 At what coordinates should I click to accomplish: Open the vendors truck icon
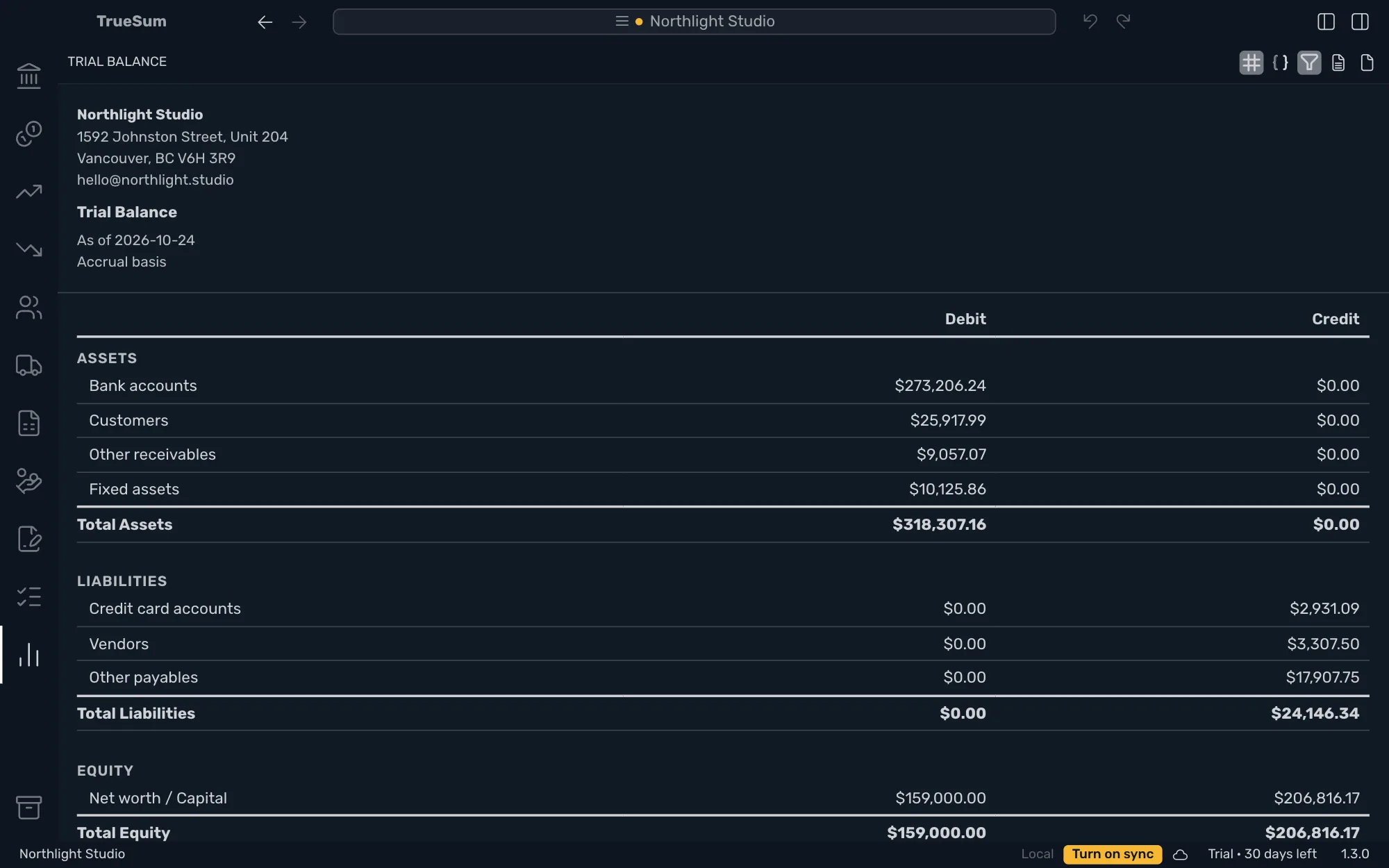click(28, 365)
